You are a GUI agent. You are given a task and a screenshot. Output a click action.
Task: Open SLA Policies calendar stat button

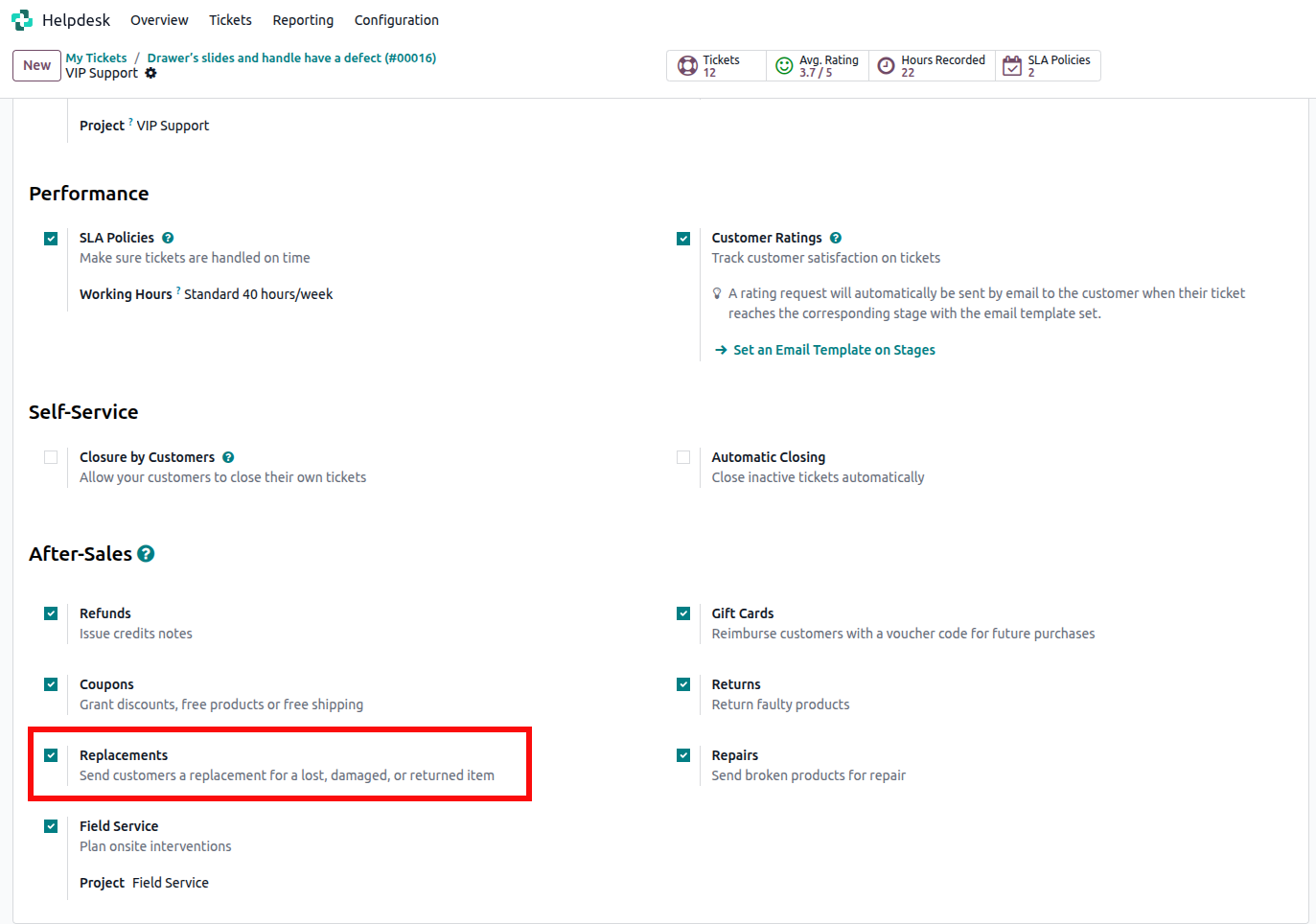click(x=1012, y=65)
